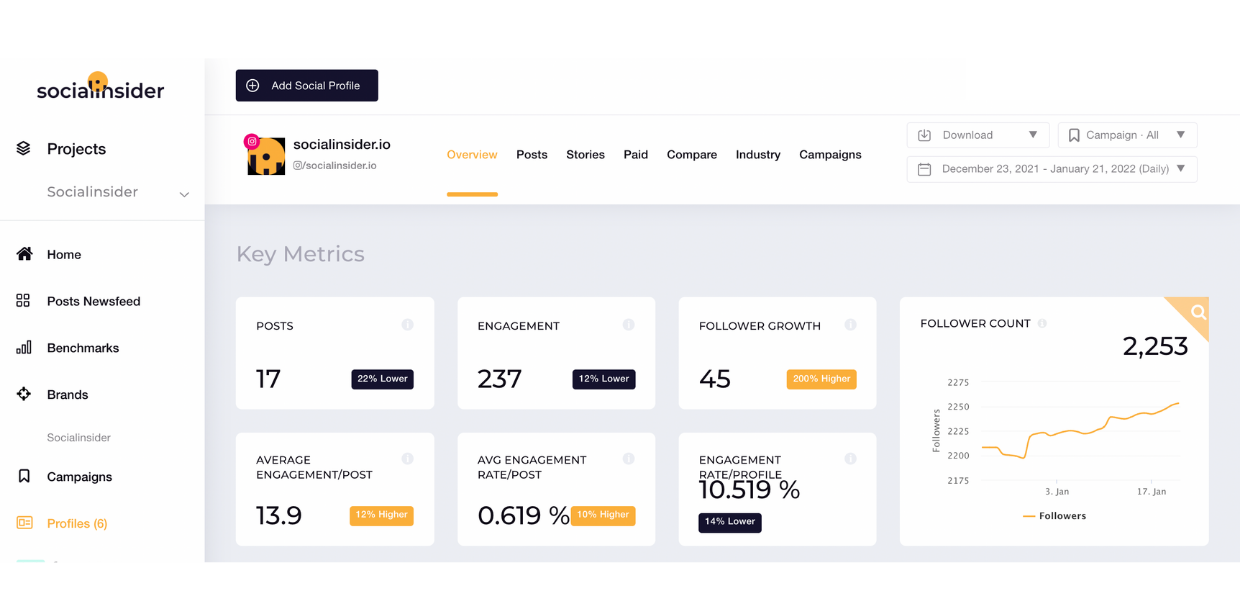Click the Followers line chart
The image size is (1240, 600).
(x=1080, y=430)
